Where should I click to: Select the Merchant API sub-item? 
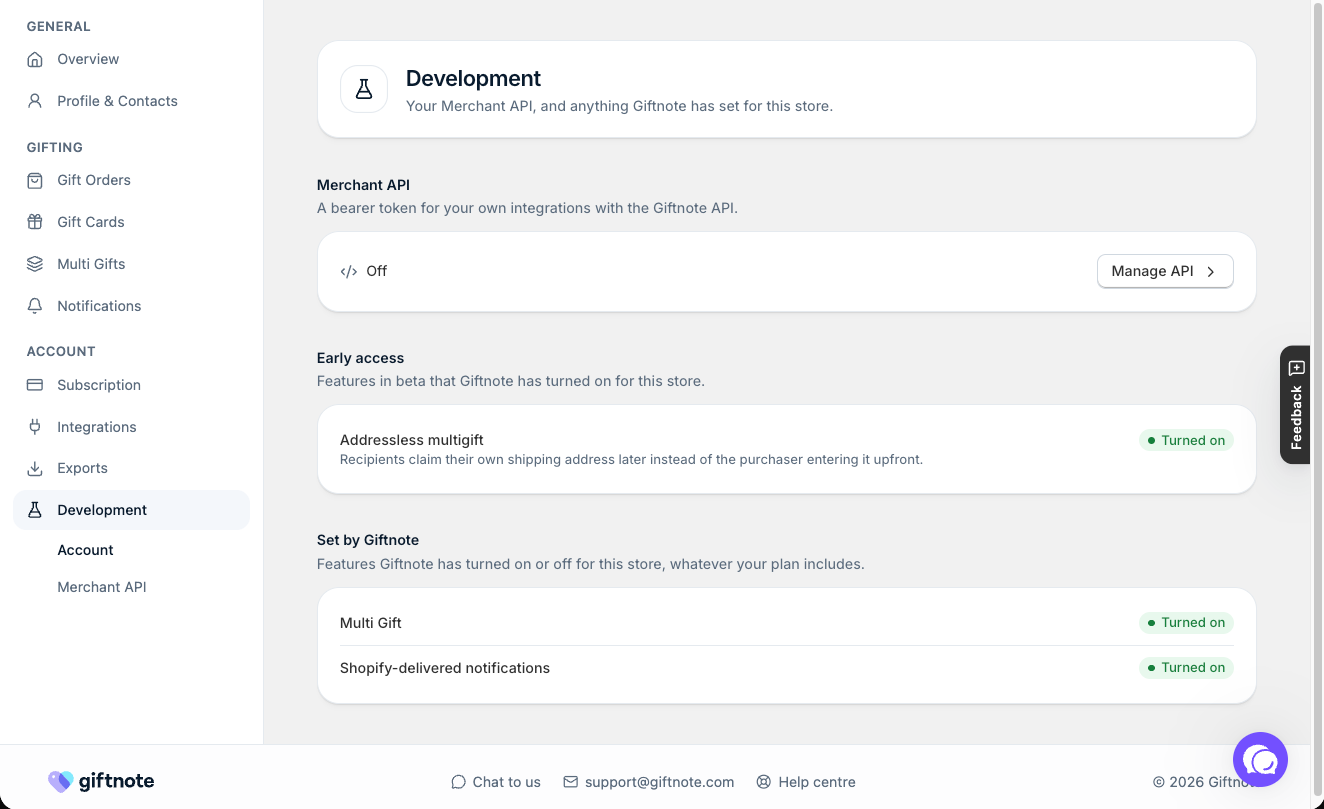(x=102, y=587)
